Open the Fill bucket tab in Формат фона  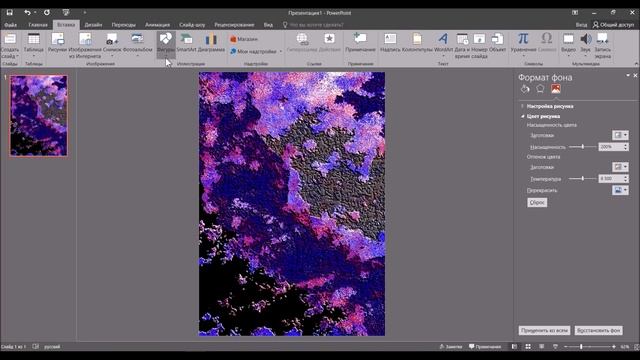[525, 89]
